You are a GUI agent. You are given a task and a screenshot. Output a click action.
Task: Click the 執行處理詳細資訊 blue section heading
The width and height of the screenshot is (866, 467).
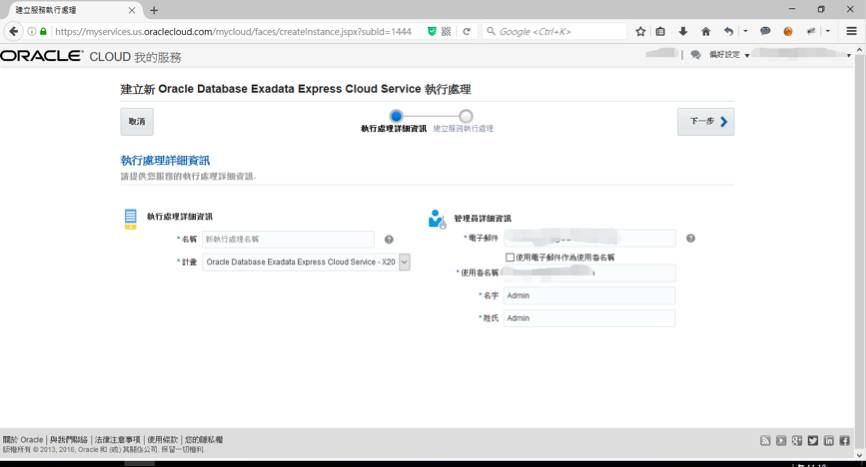coord(165,161)
